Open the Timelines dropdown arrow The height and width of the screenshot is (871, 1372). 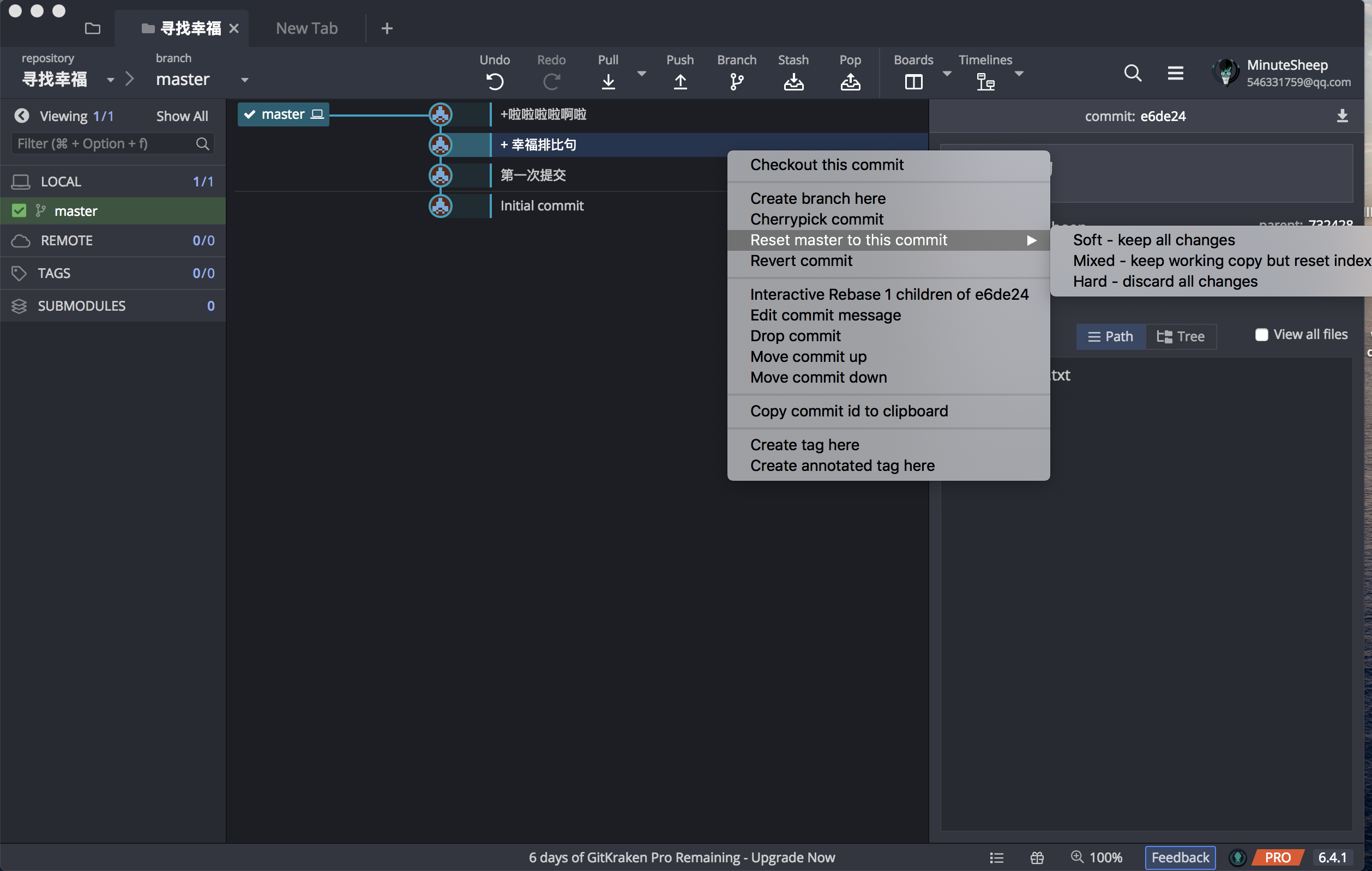pos(1019,74)
